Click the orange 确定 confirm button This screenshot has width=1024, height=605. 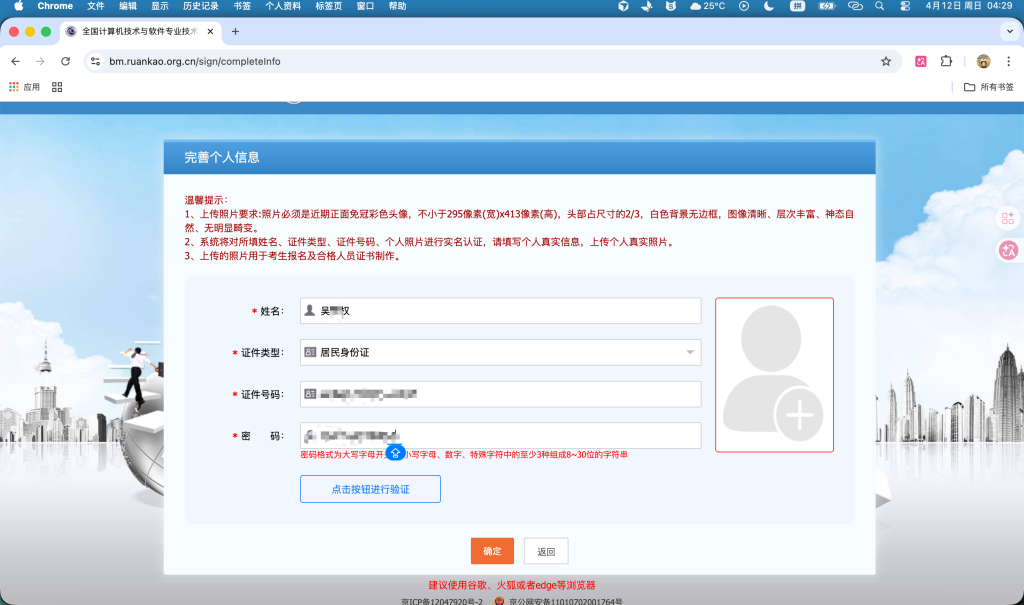point(491,550)
